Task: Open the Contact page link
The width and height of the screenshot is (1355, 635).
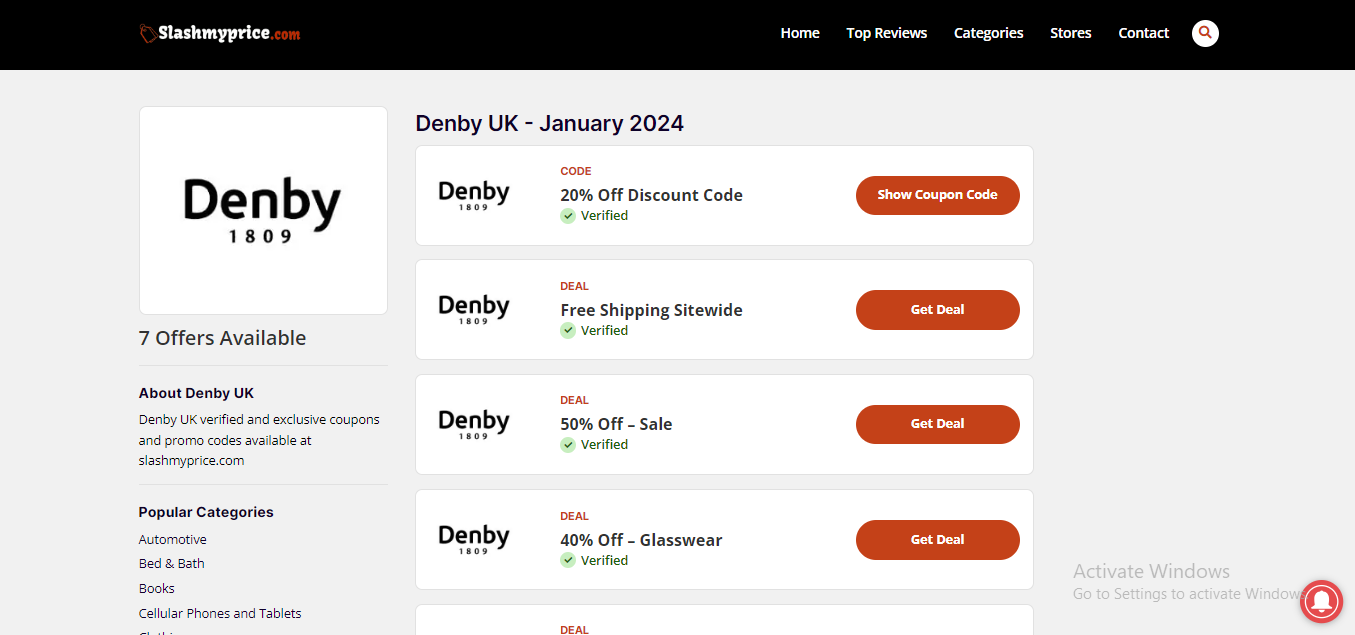Action: pyautogui.click(x=1143, y=33)
